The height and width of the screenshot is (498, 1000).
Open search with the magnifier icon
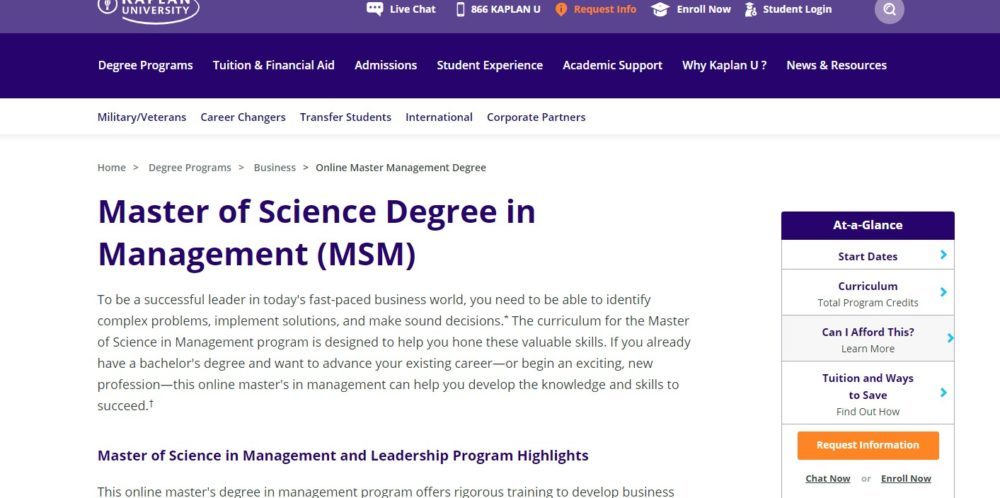click(889, 10)
